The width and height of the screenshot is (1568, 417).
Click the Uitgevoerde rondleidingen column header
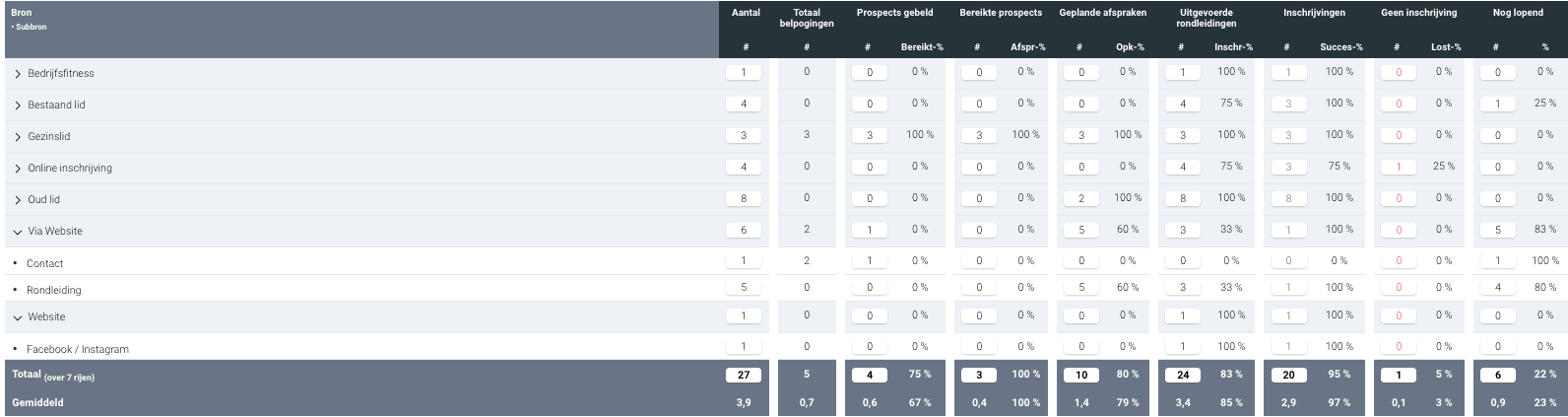coord(1206,18)
